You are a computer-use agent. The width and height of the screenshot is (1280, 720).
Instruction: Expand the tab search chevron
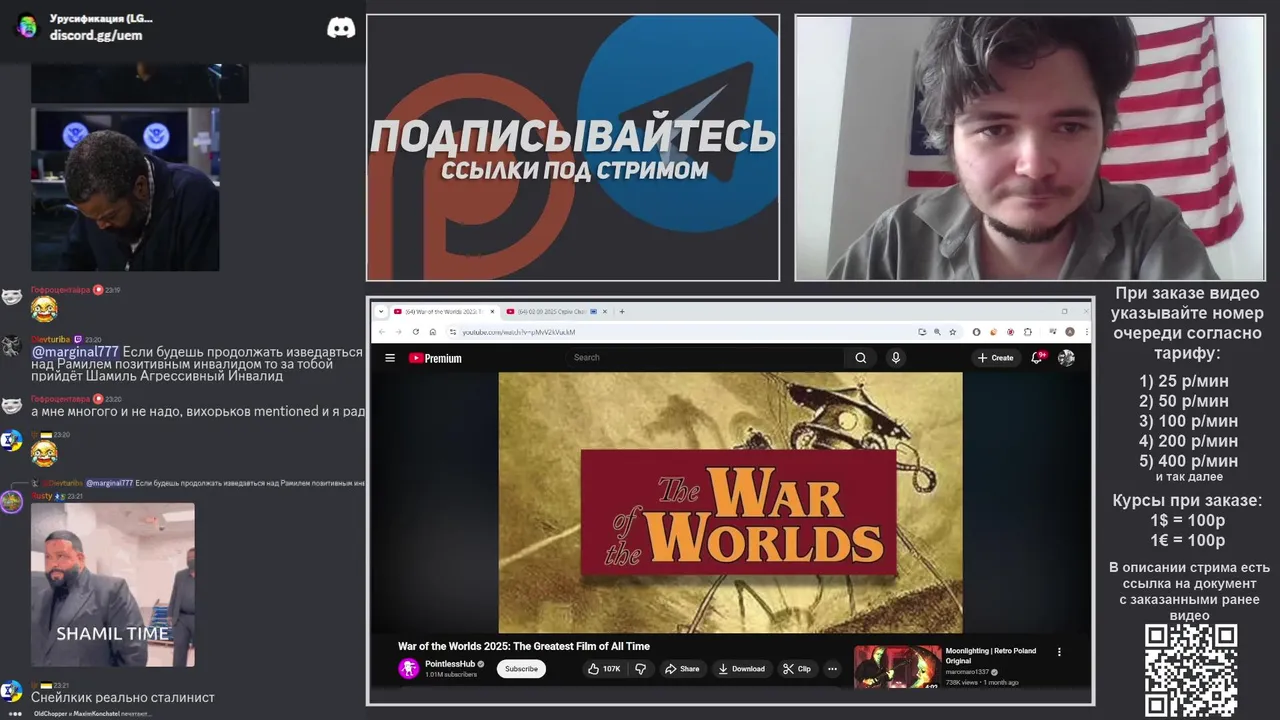(x=381, y=311)
